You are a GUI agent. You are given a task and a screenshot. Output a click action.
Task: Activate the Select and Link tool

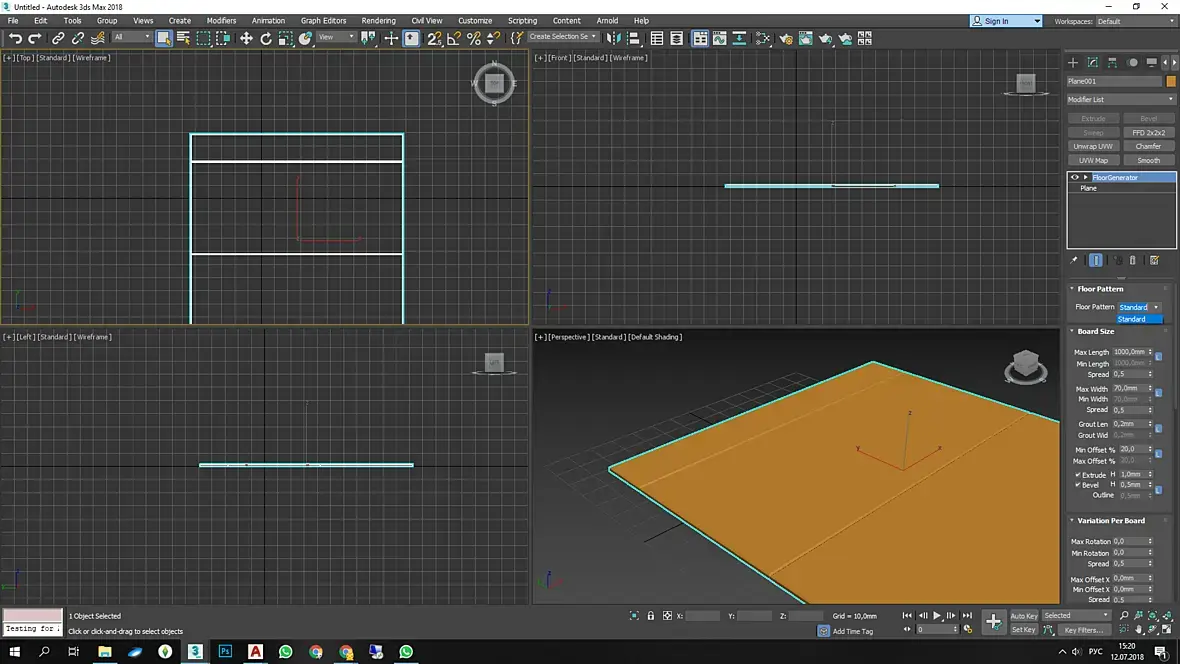pos(58,38)
